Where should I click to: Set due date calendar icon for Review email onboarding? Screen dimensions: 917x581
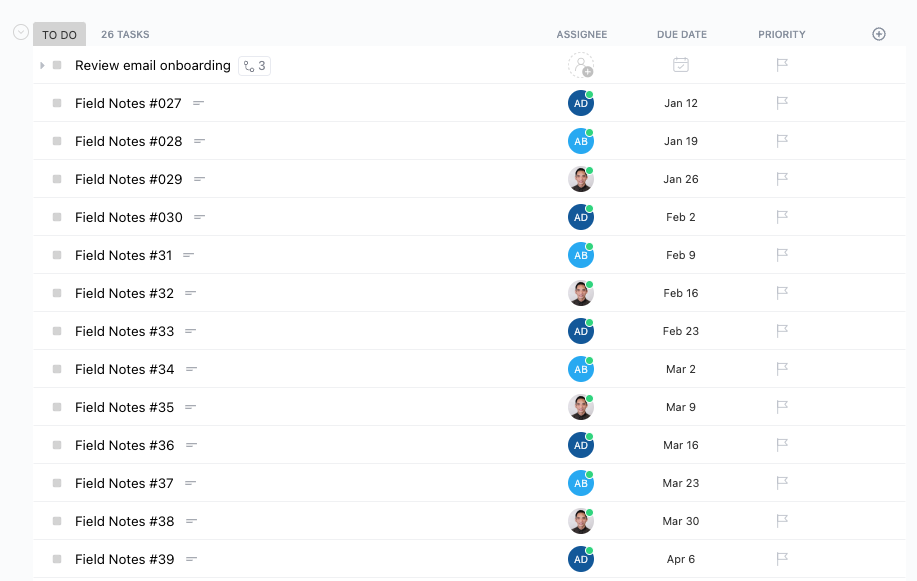coord(681,64)
